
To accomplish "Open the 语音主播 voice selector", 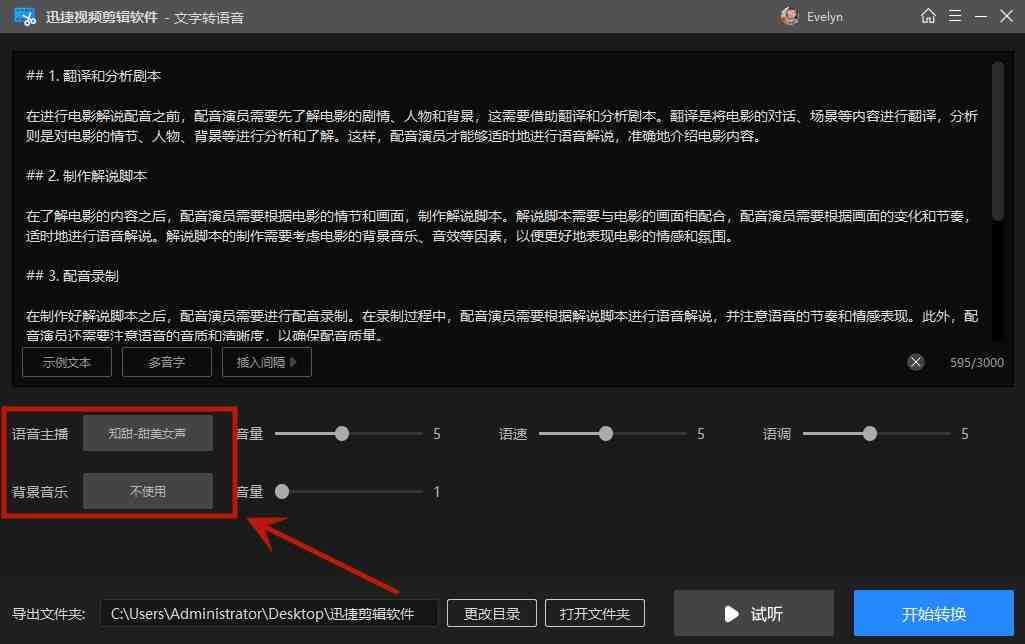I will click(x=148, y=433).
